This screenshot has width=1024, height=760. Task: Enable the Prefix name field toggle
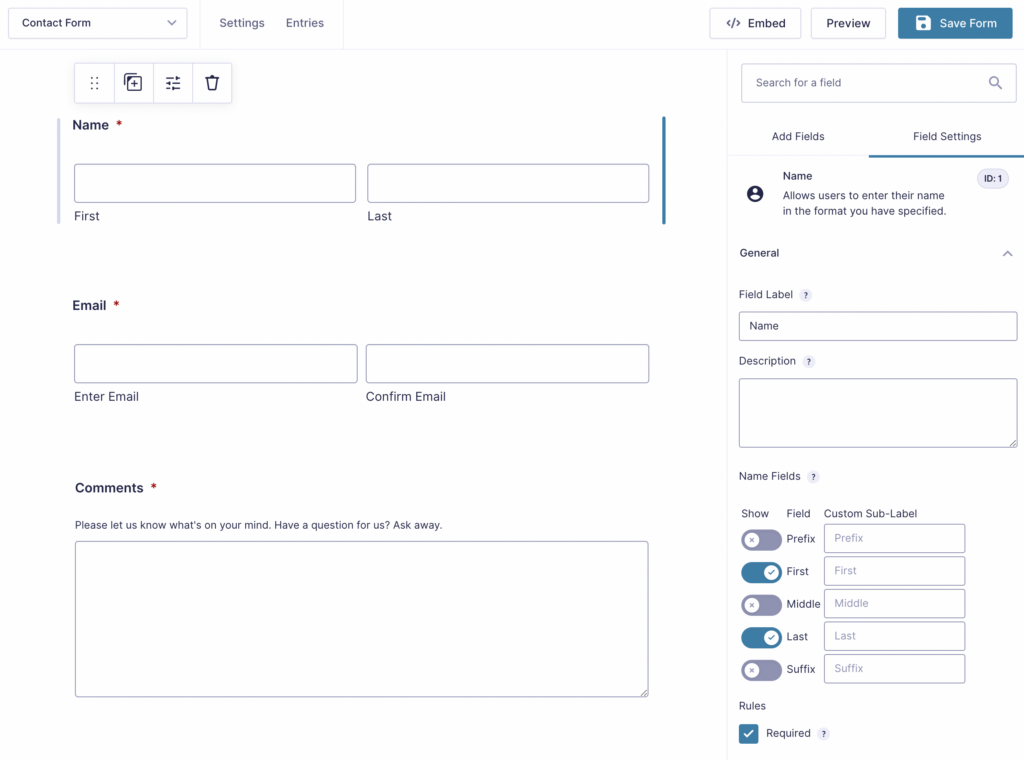point(761,539)
